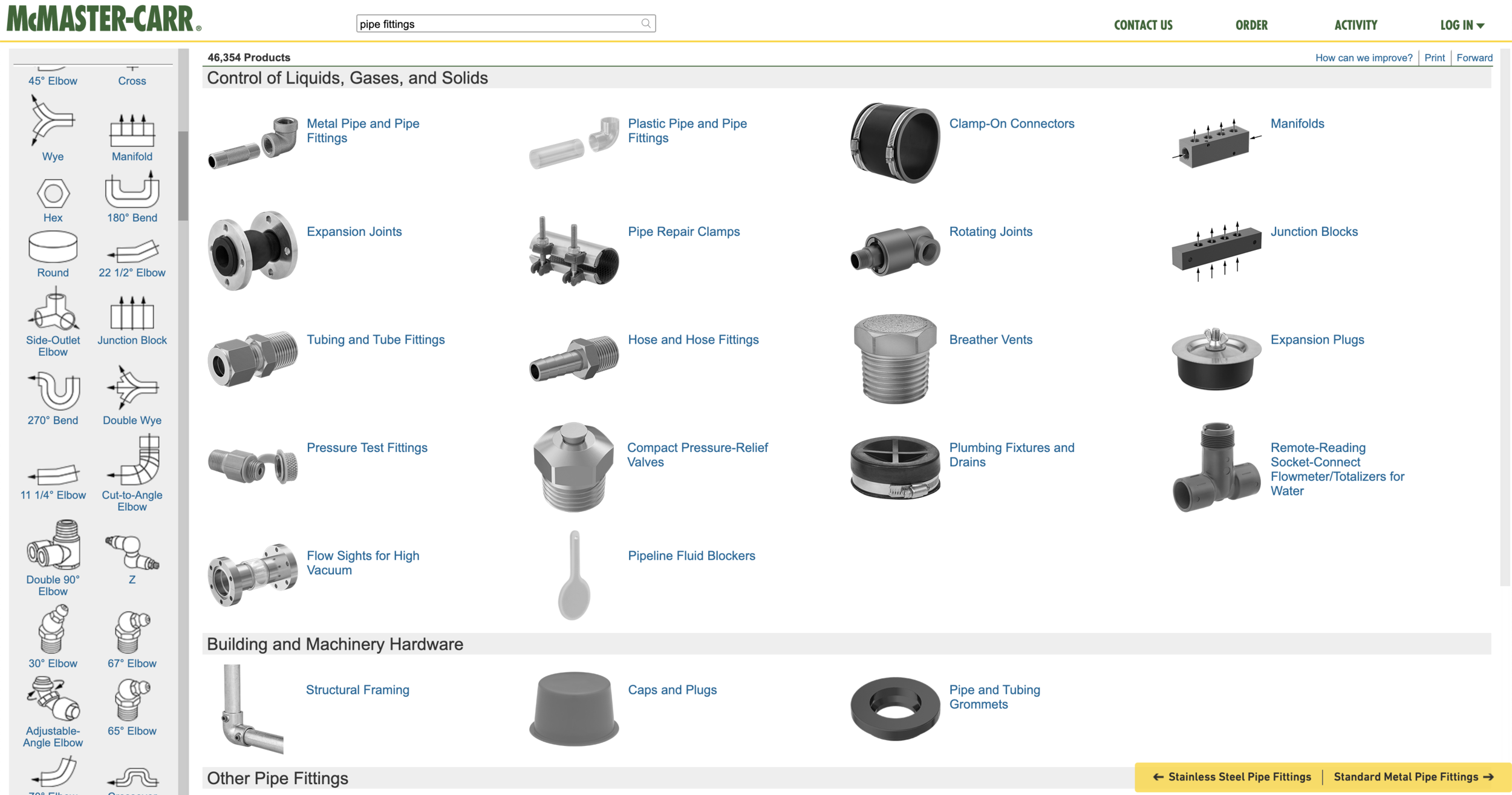Go back to Stainless Steel Pipe Fittings
The height and width of the screenshot is (795, 1512).
(1232, 777)
